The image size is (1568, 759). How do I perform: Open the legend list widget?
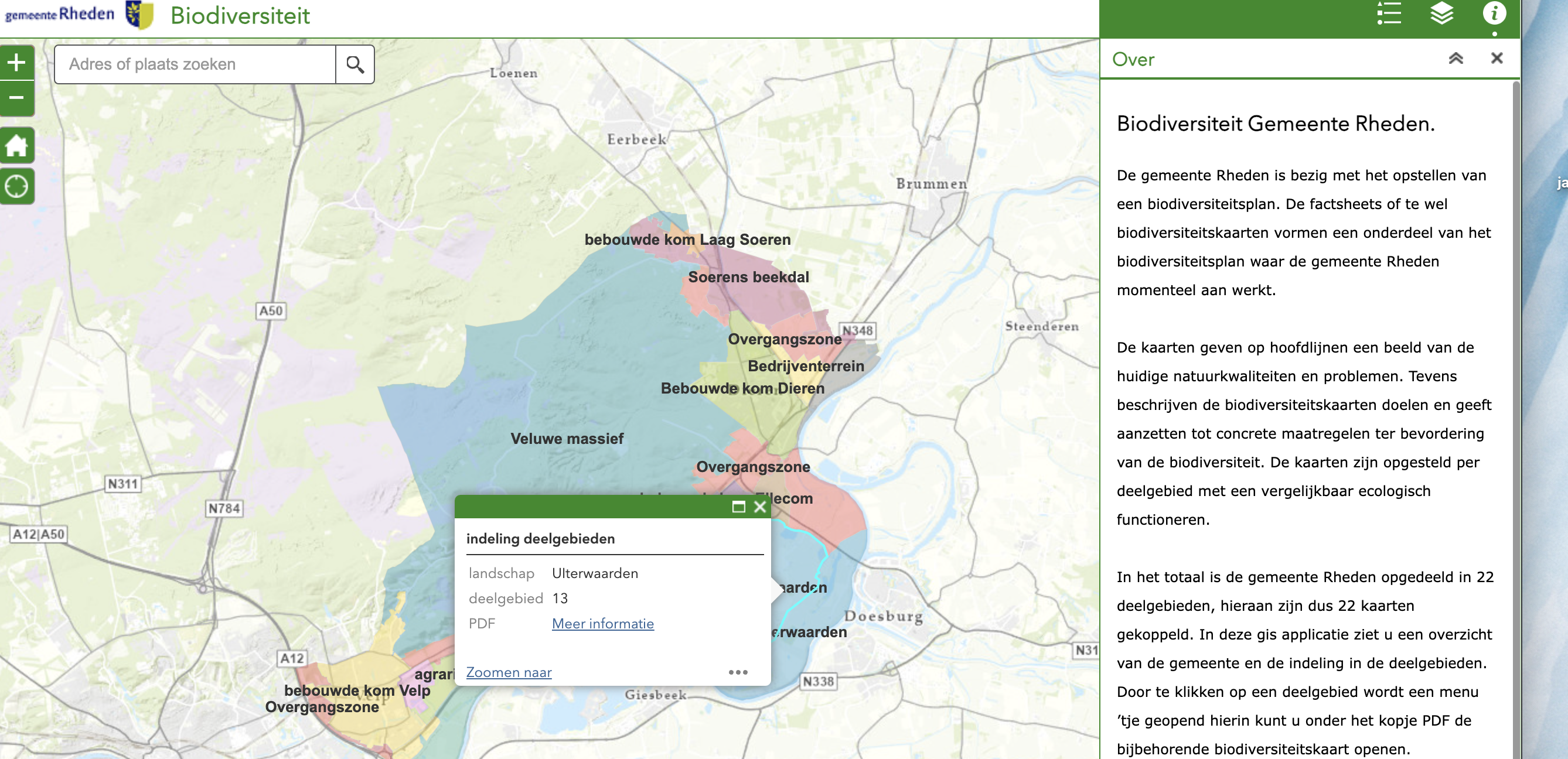coord(1389,14)
